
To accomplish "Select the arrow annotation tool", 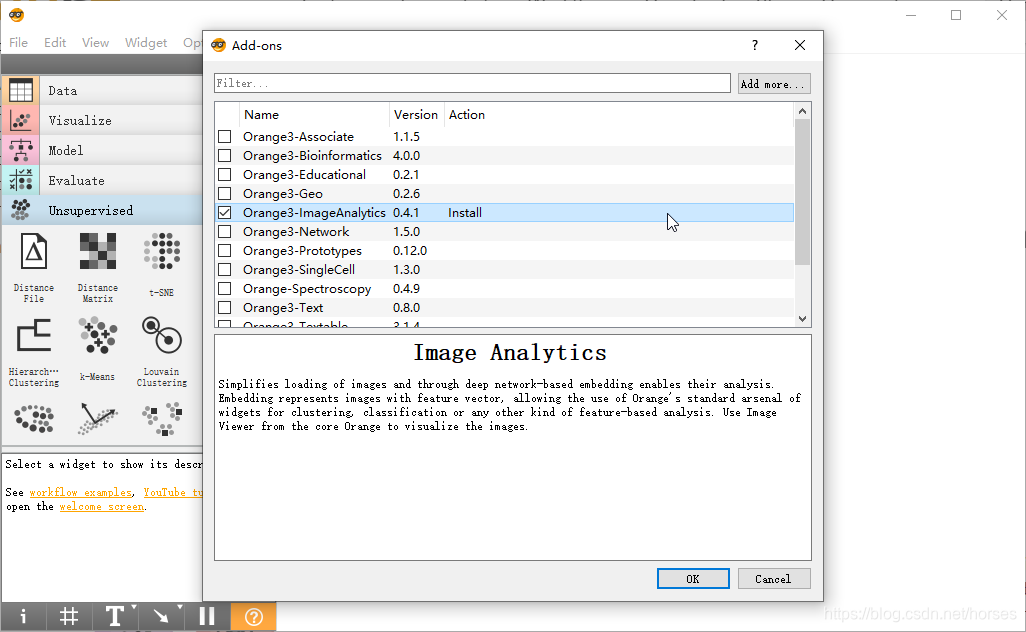I will pyautogui.click(x=161, y=616).
